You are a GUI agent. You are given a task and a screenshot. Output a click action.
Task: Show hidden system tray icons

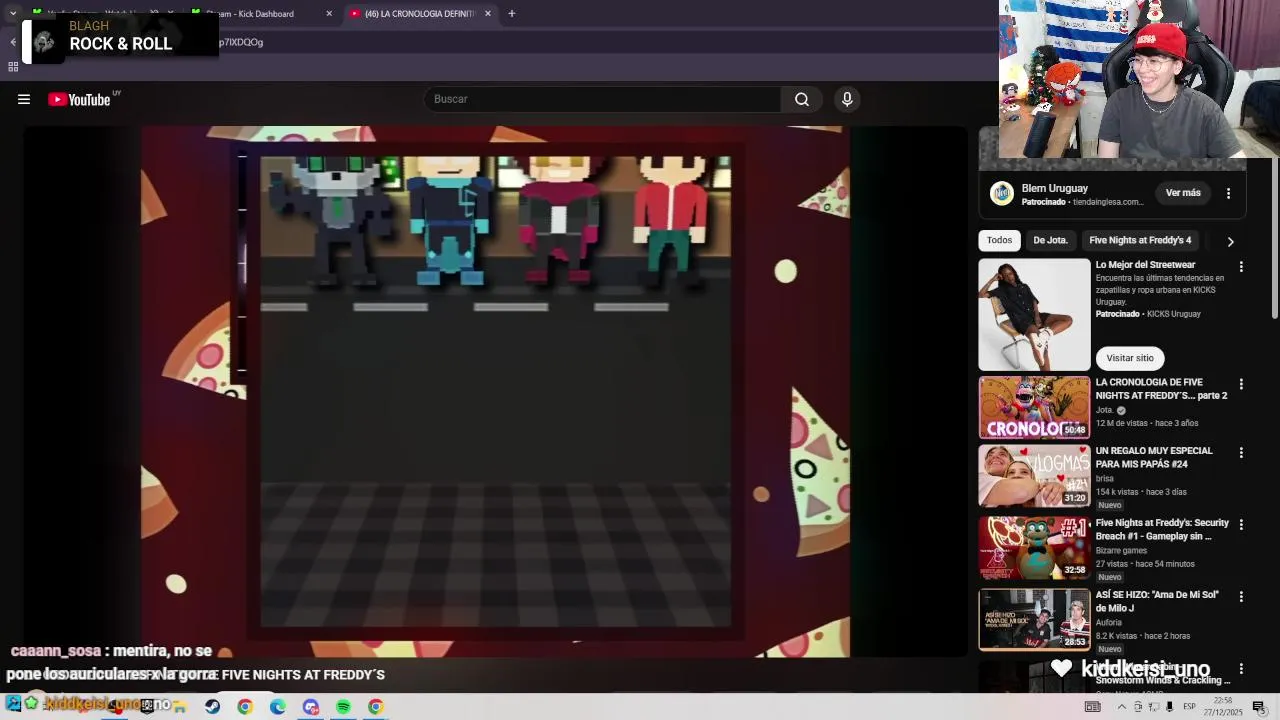coord(1121,707)
